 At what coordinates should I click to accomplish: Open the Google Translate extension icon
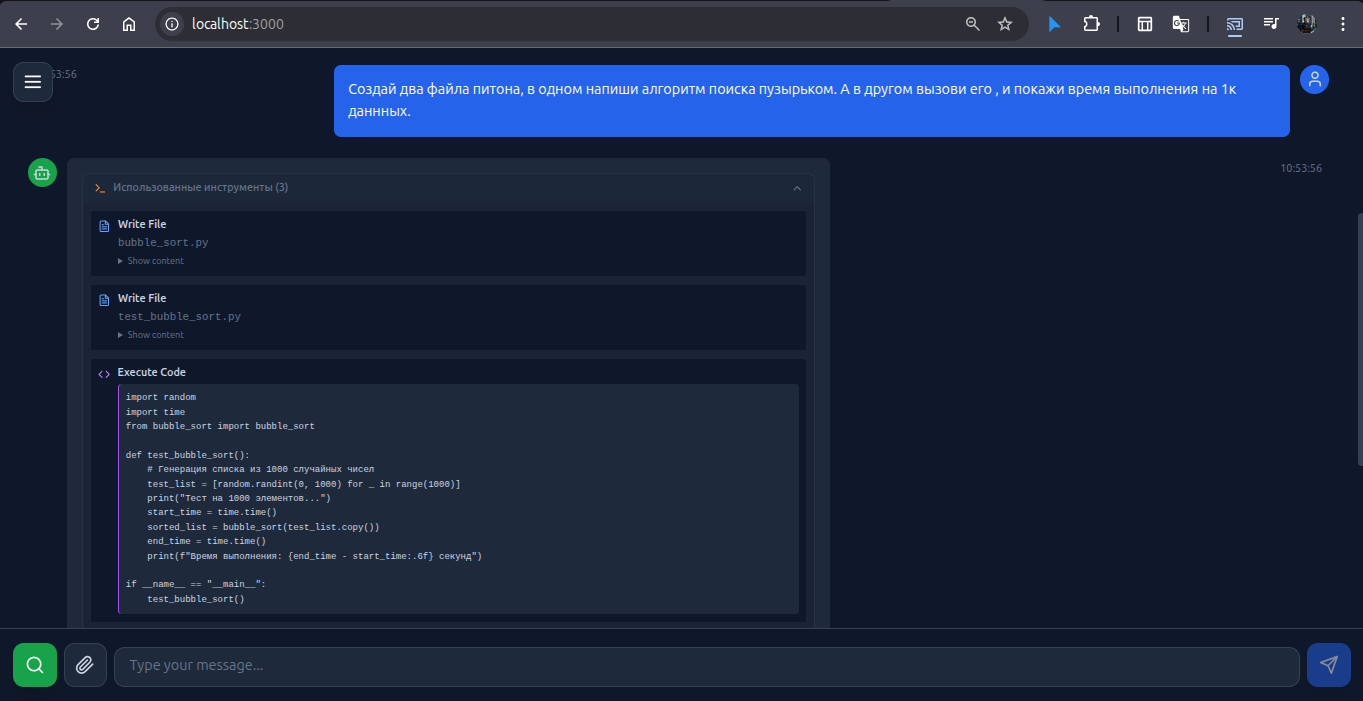pyautogui.click(x=1180, y=23)
